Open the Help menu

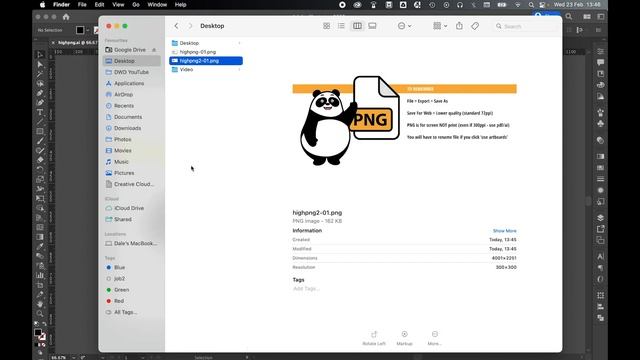pyautogui.click(x=180, y=5)
